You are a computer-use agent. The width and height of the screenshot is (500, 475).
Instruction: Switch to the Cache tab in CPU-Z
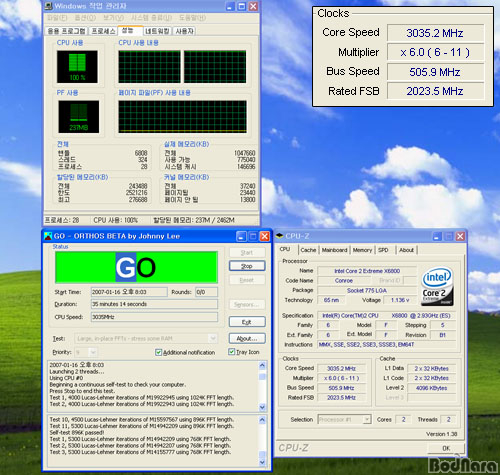coord(308,250)
